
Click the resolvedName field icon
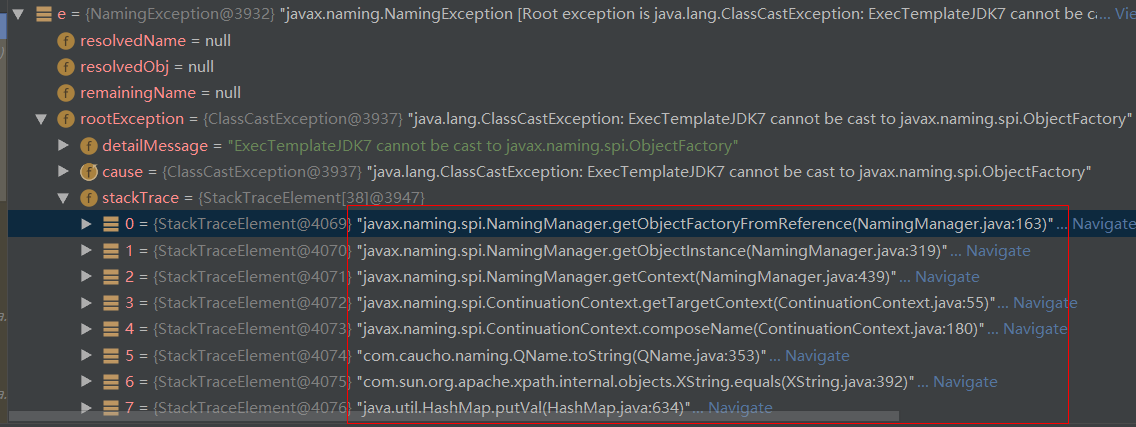pyautogui.click(x=65, y=41)
